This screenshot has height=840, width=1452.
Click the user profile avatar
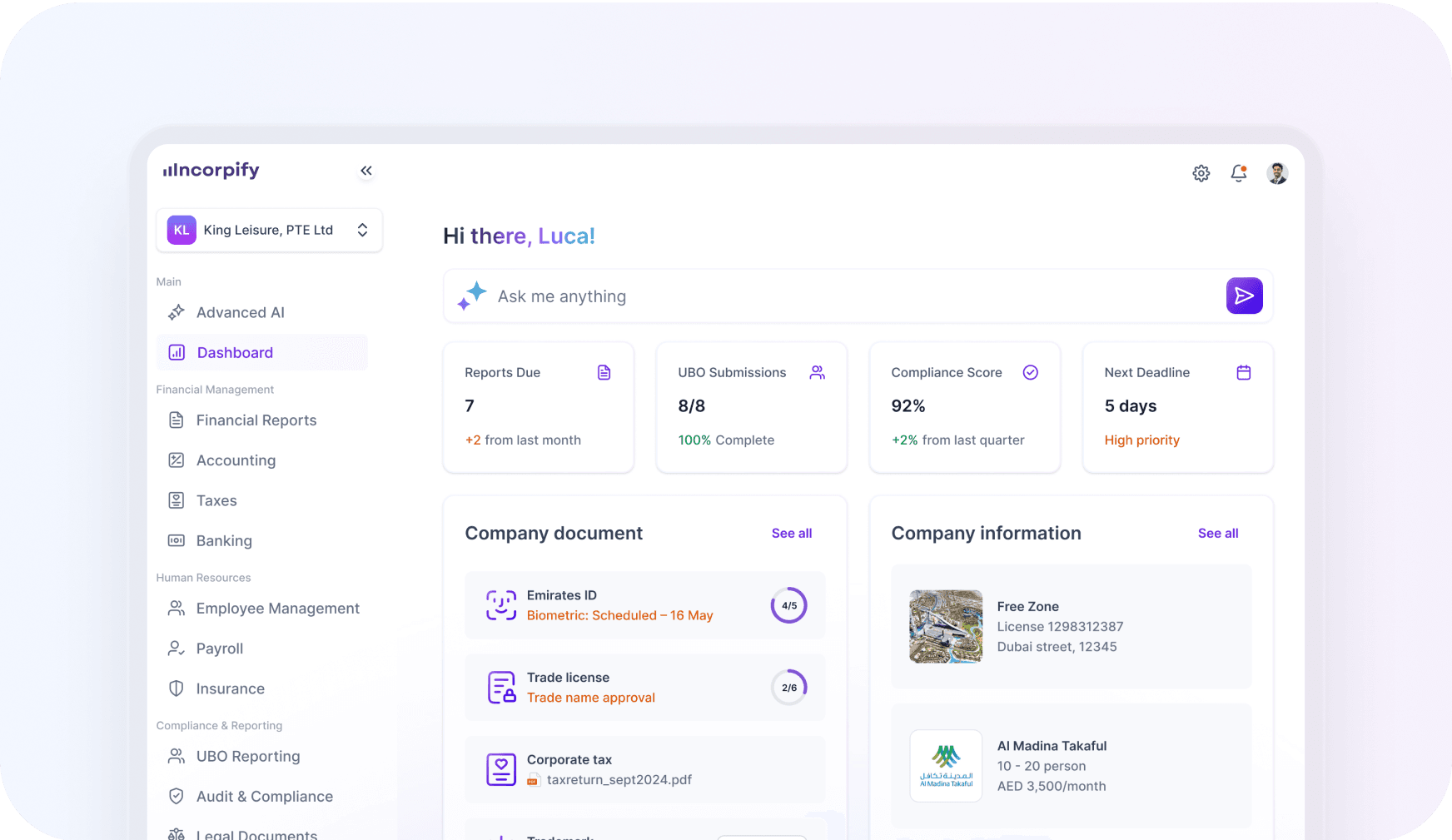tap(1277, 173)
